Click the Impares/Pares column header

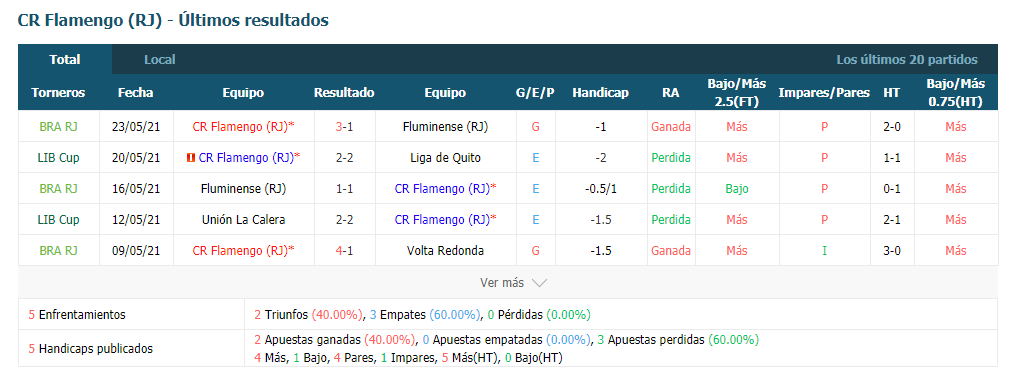pyautogui.click(x=824, y=93)
